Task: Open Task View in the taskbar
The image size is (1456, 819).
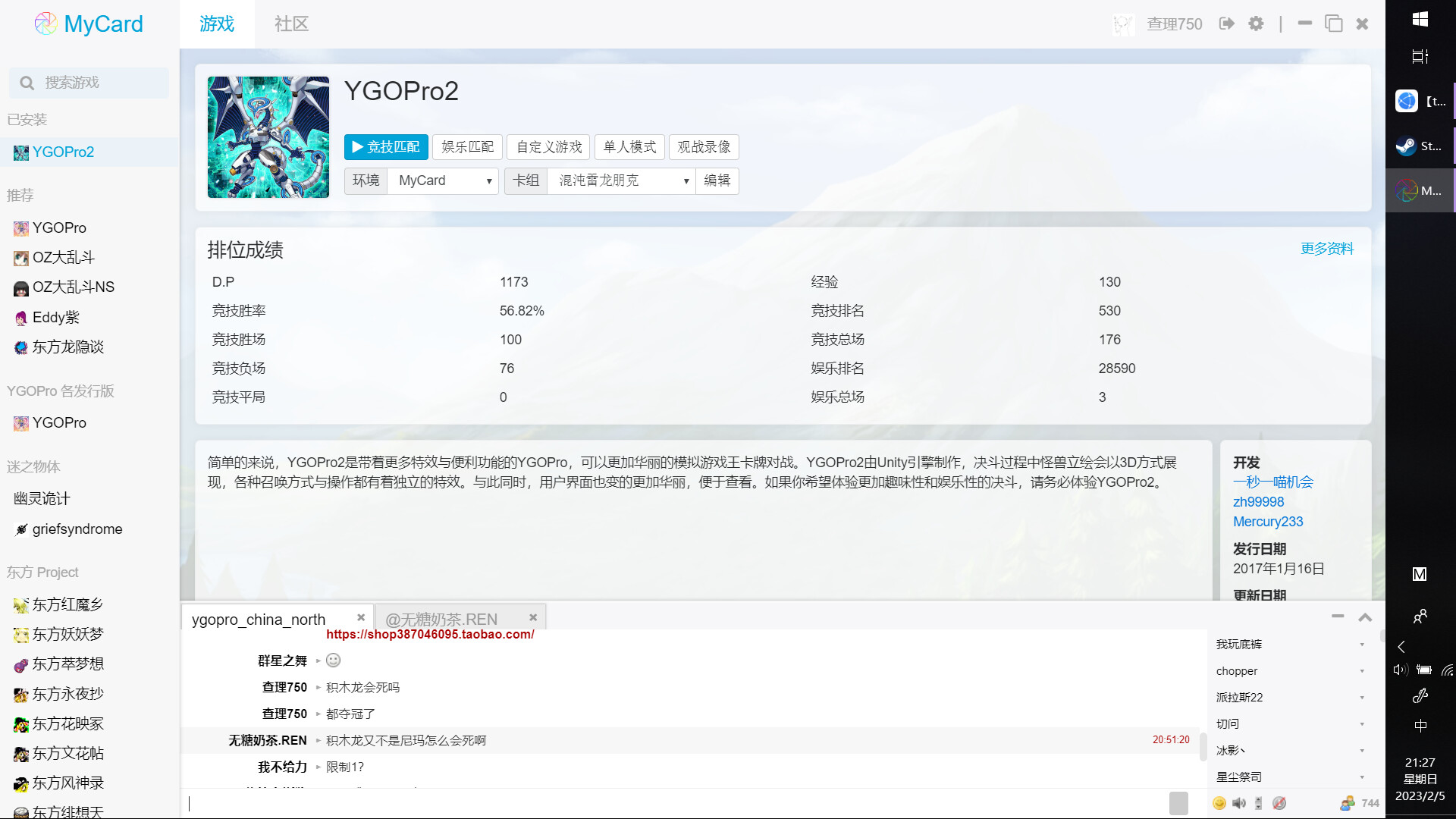Action: (x=1420, y=56)
